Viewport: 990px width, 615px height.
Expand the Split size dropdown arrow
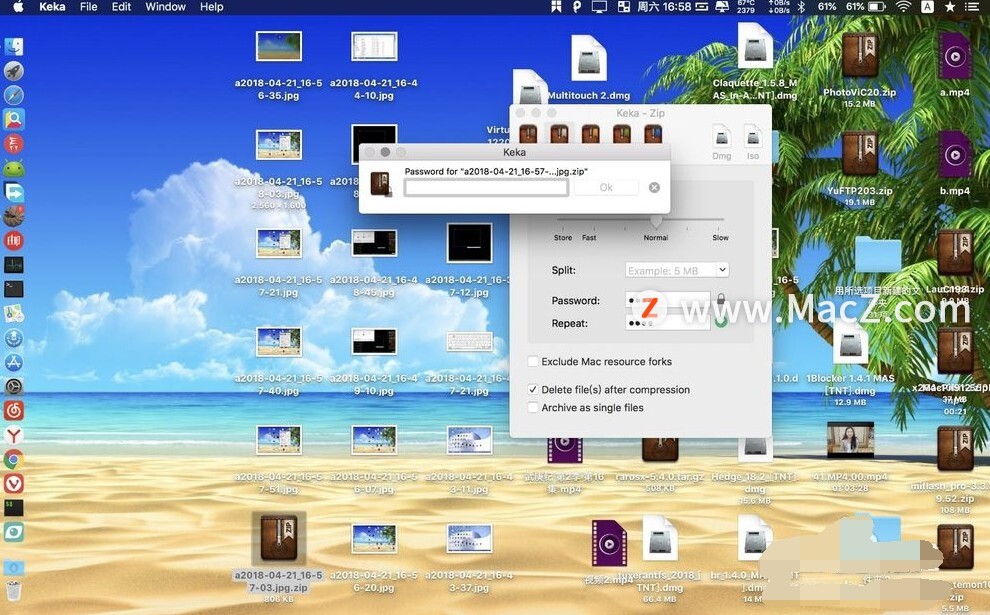tap(722, 270)
